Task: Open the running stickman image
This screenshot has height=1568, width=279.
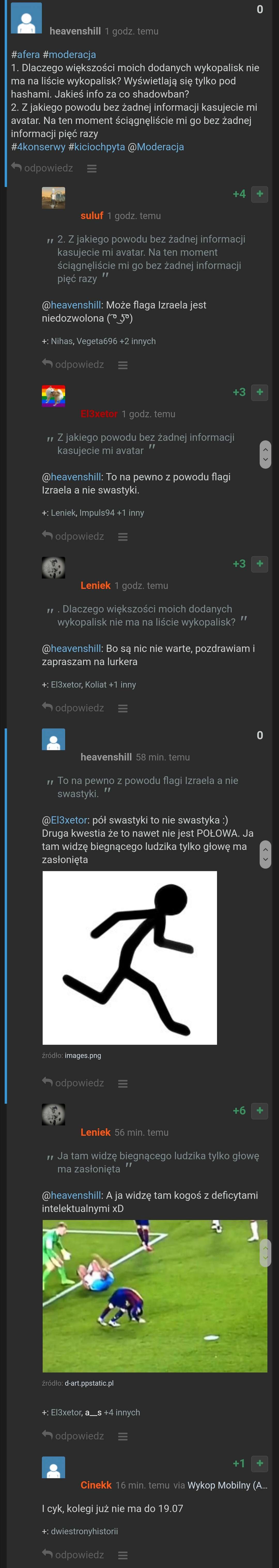Action: (x=129, y=958)
